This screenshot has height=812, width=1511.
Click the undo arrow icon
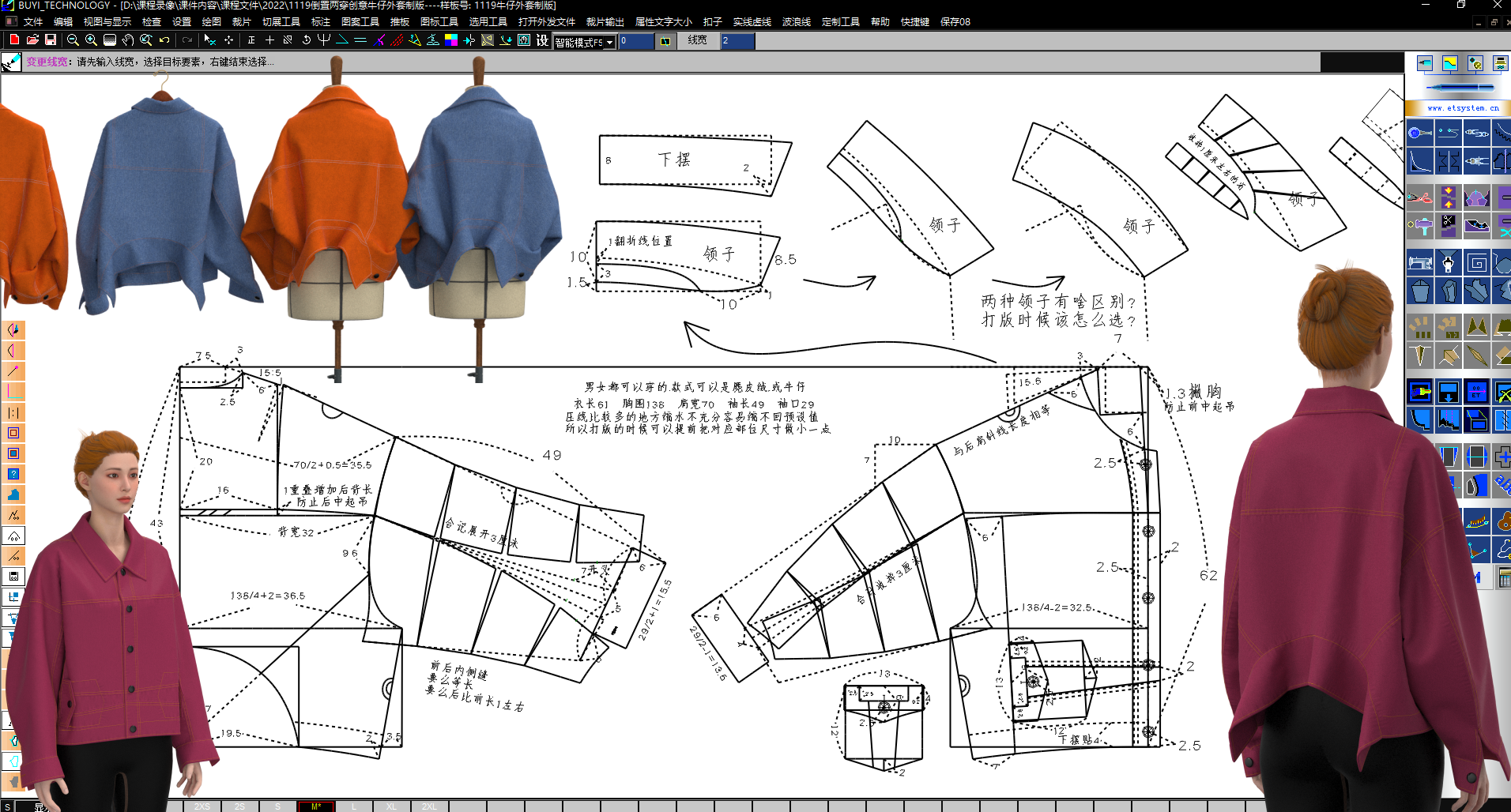pos(164,39)
